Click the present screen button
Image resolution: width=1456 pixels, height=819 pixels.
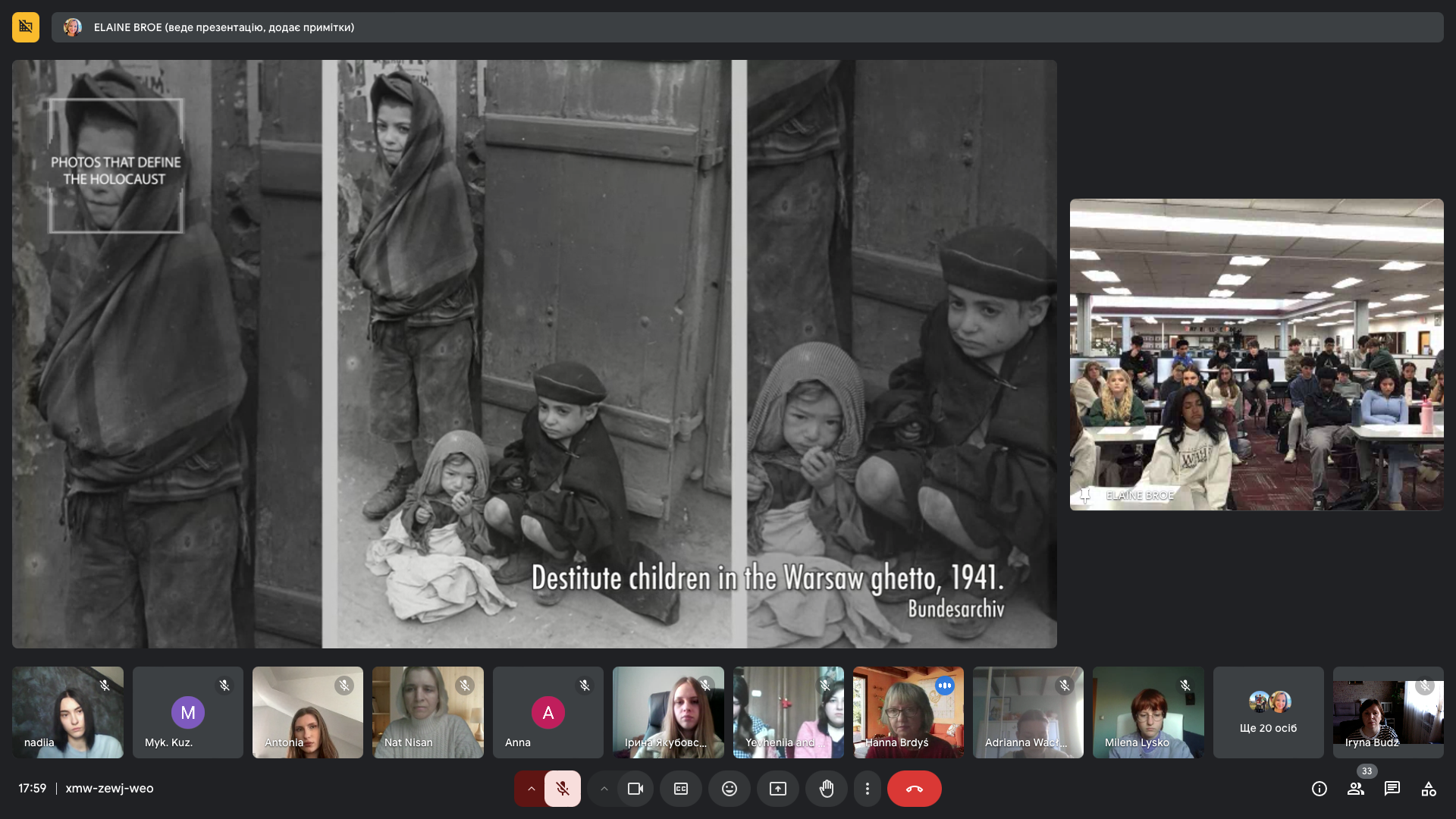click(778, 789)
